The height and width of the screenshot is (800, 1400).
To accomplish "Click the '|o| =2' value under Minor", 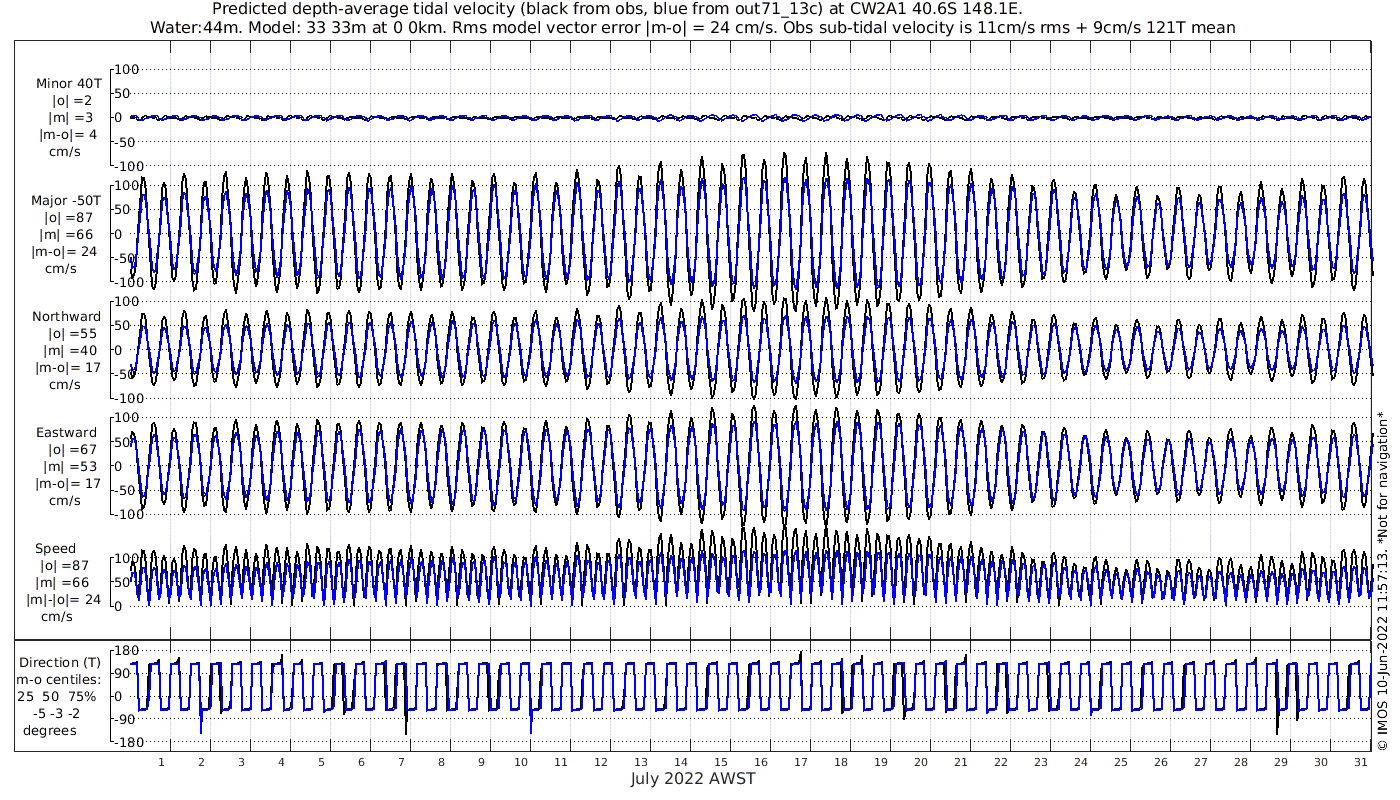I will (x=72, y=100).
